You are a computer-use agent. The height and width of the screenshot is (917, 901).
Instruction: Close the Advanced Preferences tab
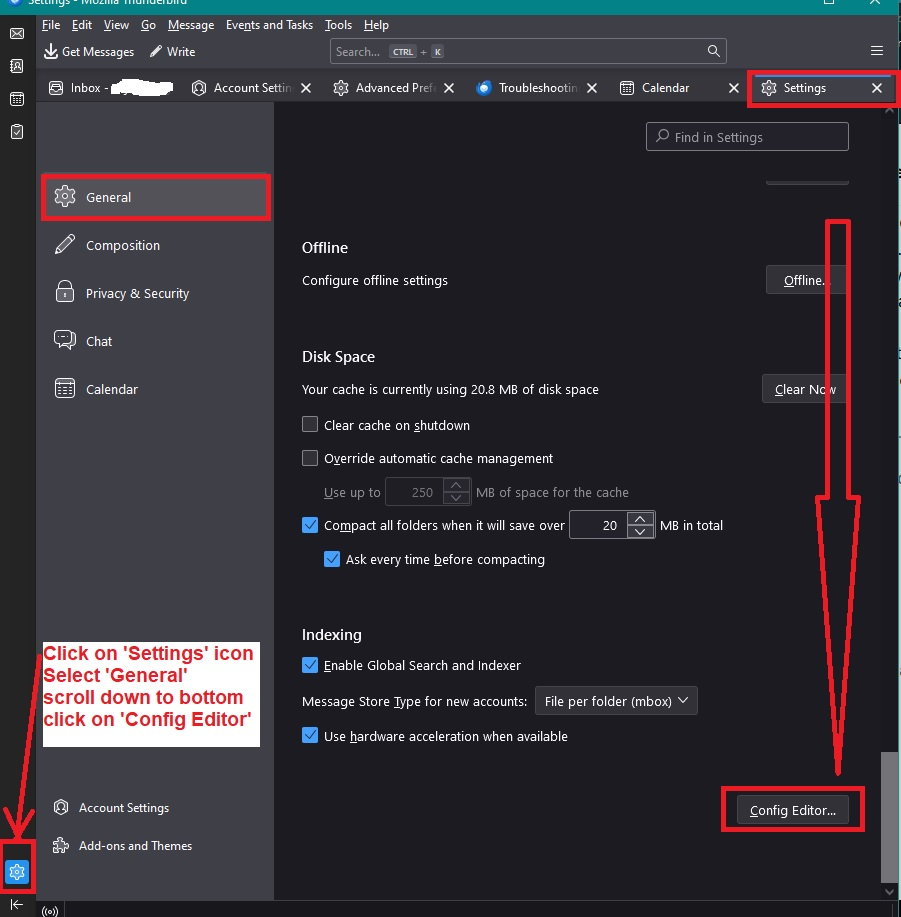click(448, 88)
